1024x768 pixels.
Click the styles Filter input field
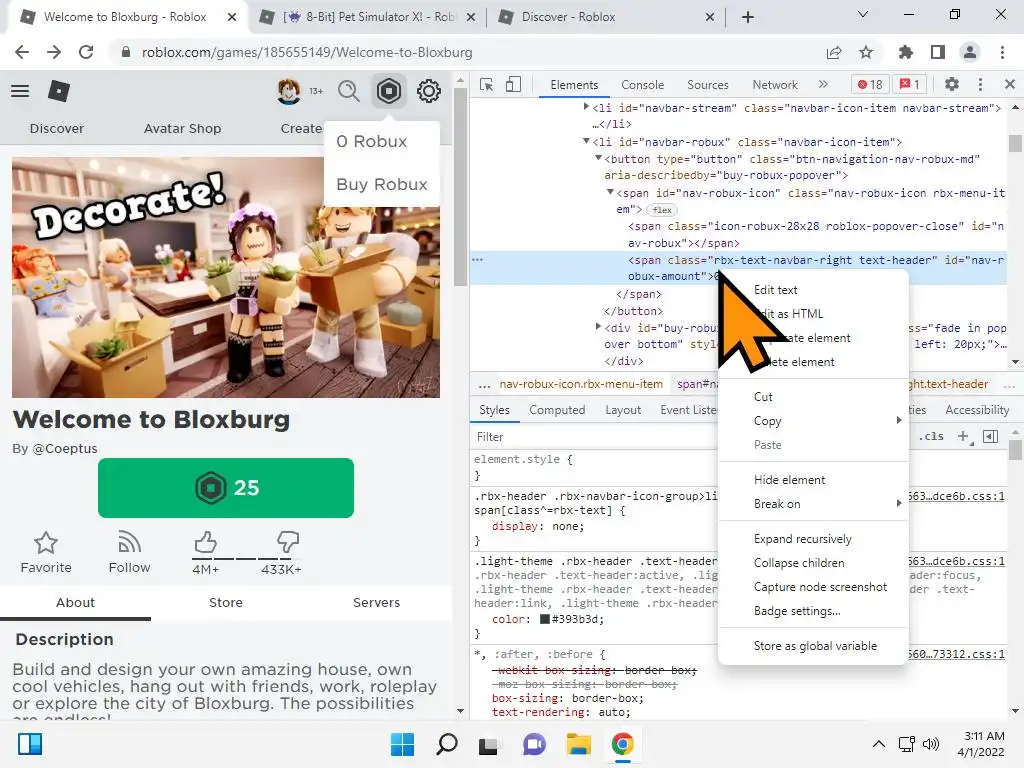(x=594, y=437)
